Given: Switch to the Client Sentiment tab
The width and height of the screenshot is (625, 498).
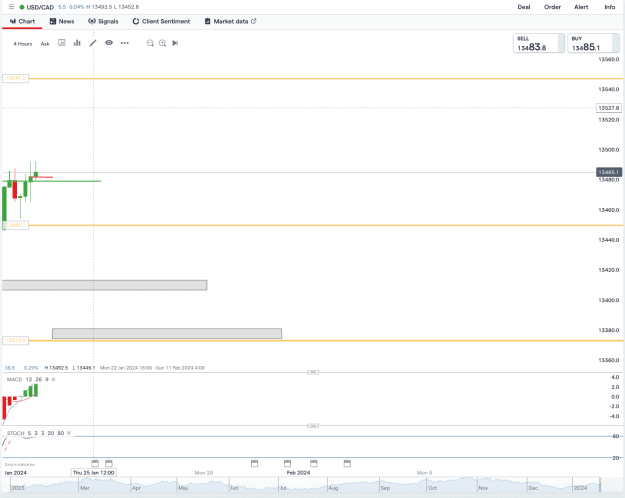Looking at the screenshot, I should tap(161, 22).
